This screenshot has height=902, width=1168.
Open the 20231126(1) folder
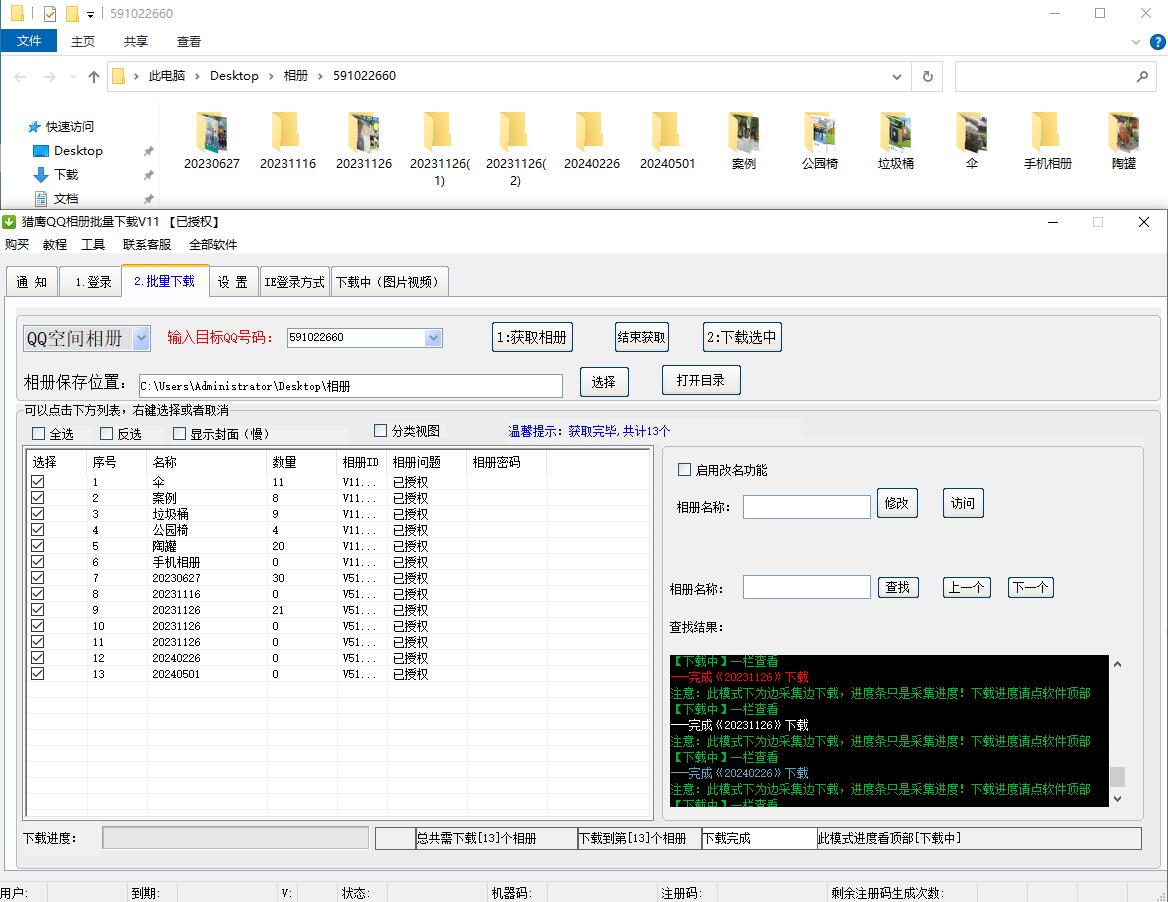[439, 149]
